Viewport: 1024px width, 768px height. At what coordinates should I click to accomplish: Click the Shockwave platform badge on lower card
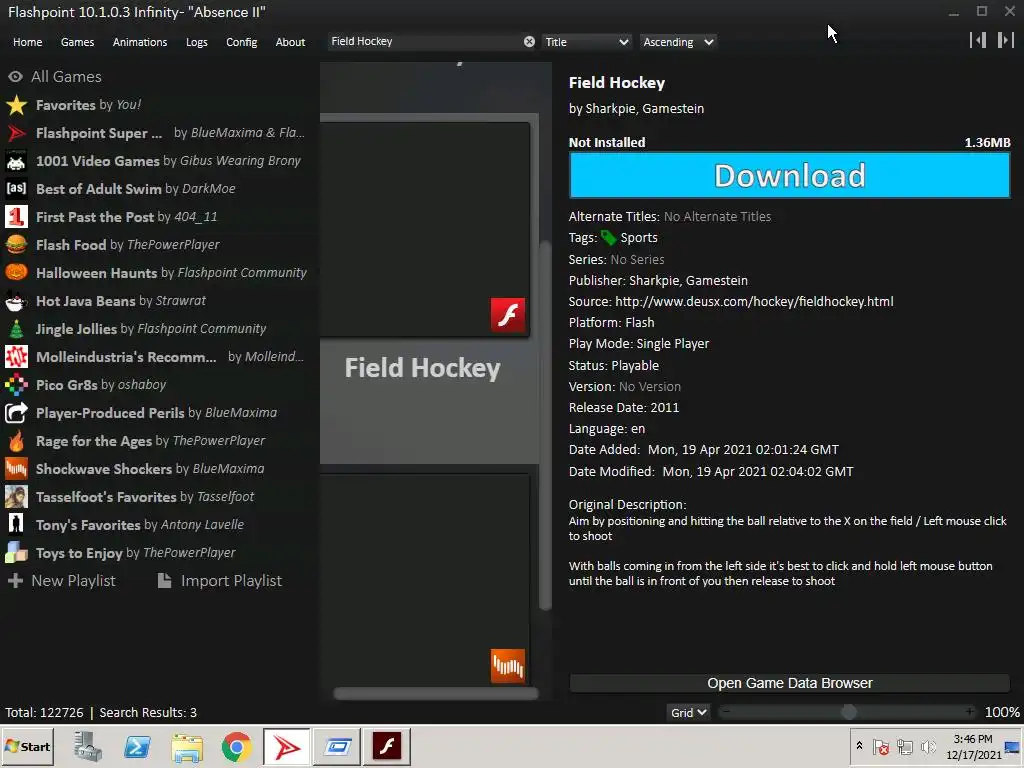[508, 665]
